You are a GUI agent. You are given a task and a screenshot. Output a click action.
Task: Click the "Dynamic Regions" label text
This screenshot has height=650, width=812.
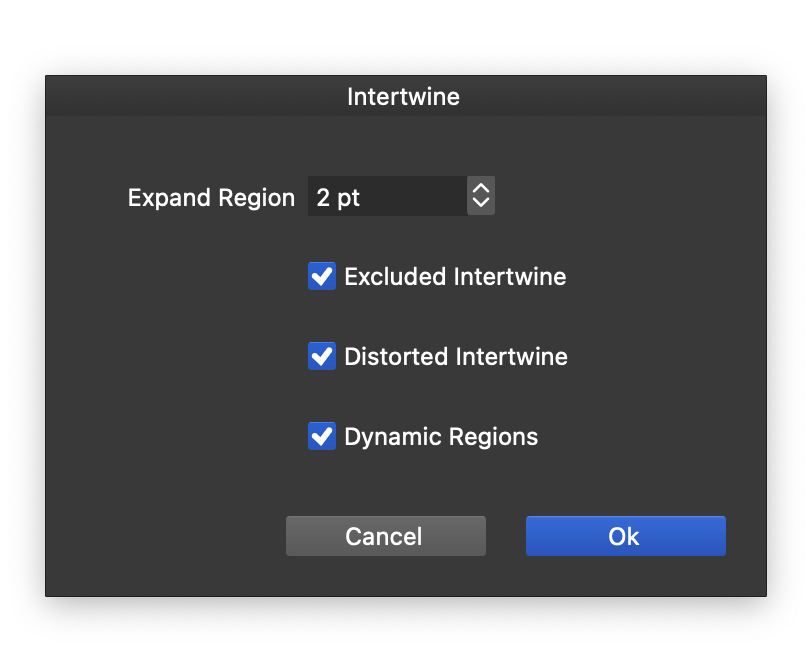(441, 437)
